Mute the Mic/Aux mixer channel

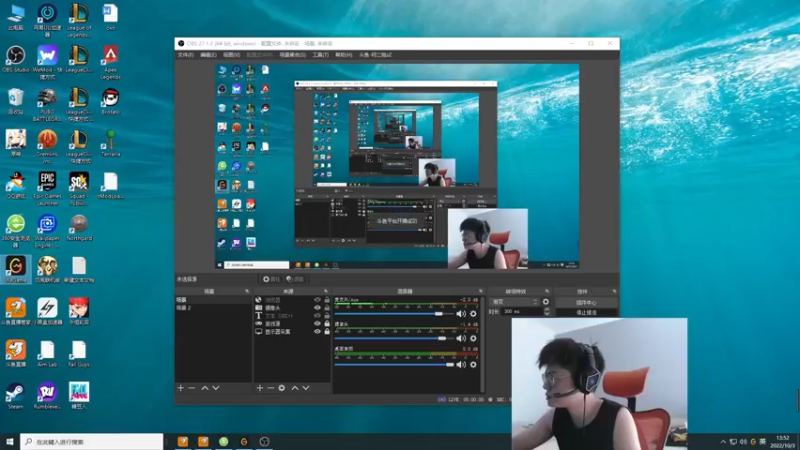461,314
